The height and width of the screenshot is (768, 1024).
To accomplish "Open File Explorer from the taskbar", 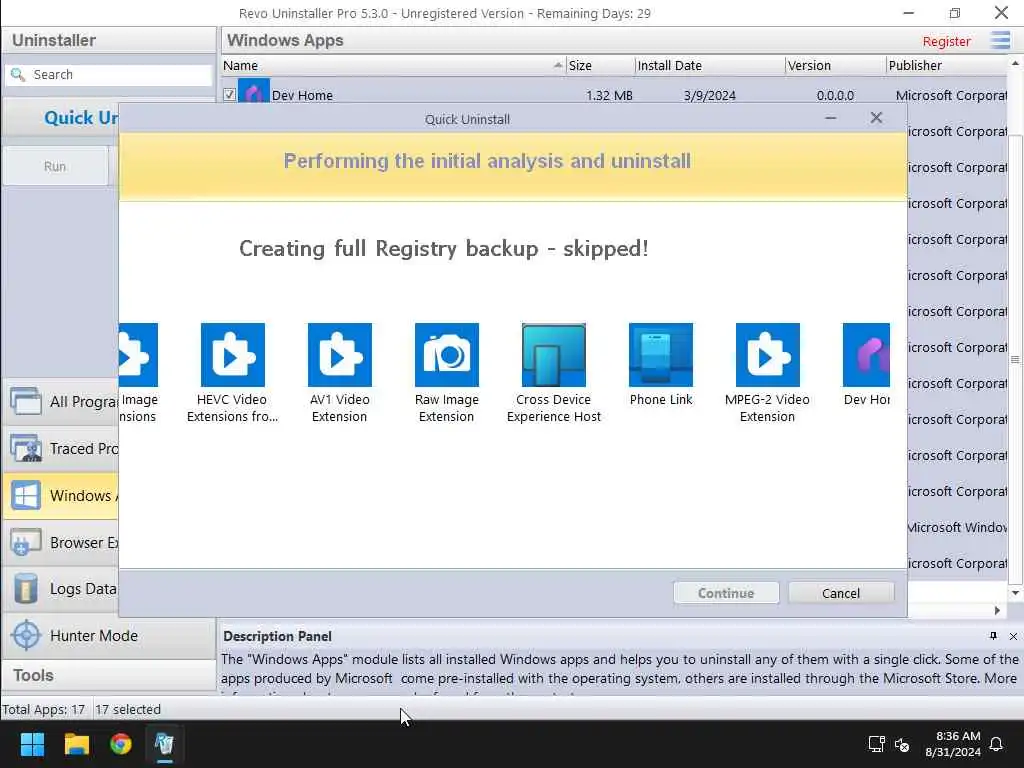I will coord(76,744).
